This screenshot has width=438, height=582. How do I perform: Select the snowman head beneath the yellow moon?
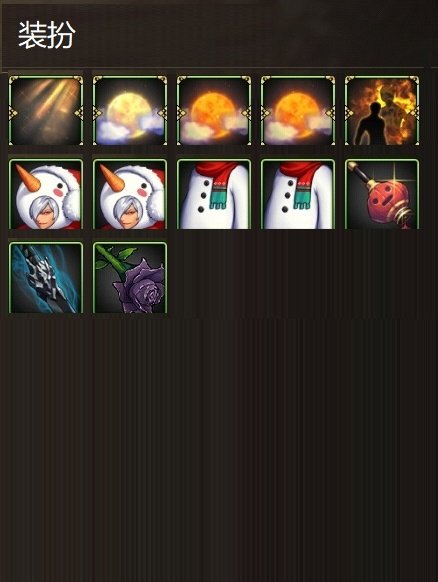tap(130, 194)
